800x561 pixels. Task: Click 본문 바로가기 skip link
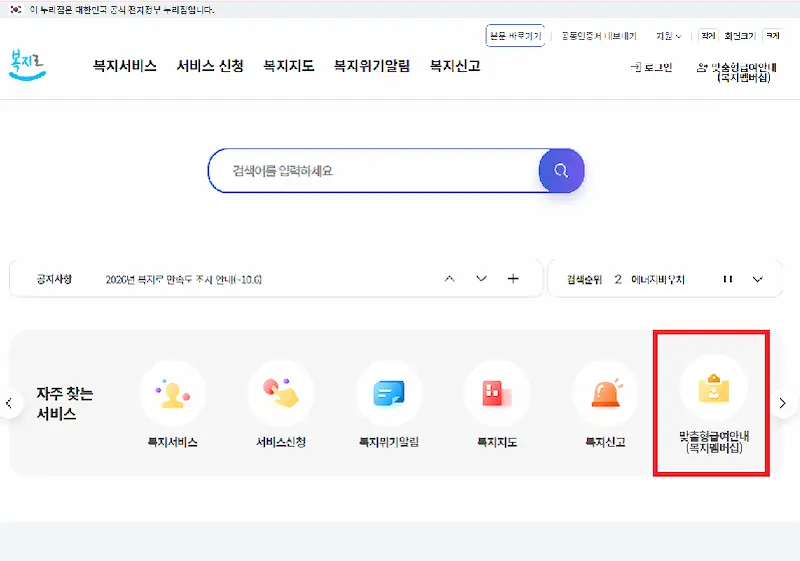(x=515, y=36)
